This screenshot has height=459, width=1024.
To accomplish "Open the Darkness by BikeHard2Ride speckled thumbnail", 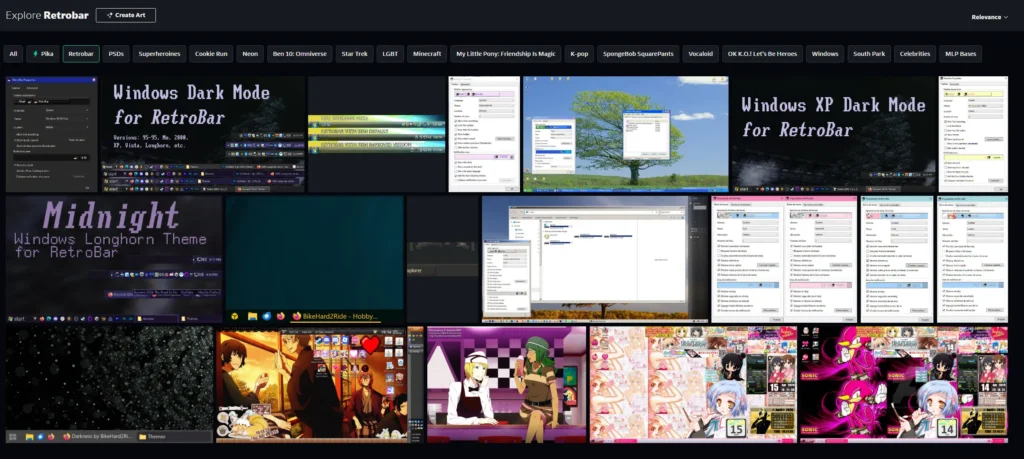I will pos(109,384).
